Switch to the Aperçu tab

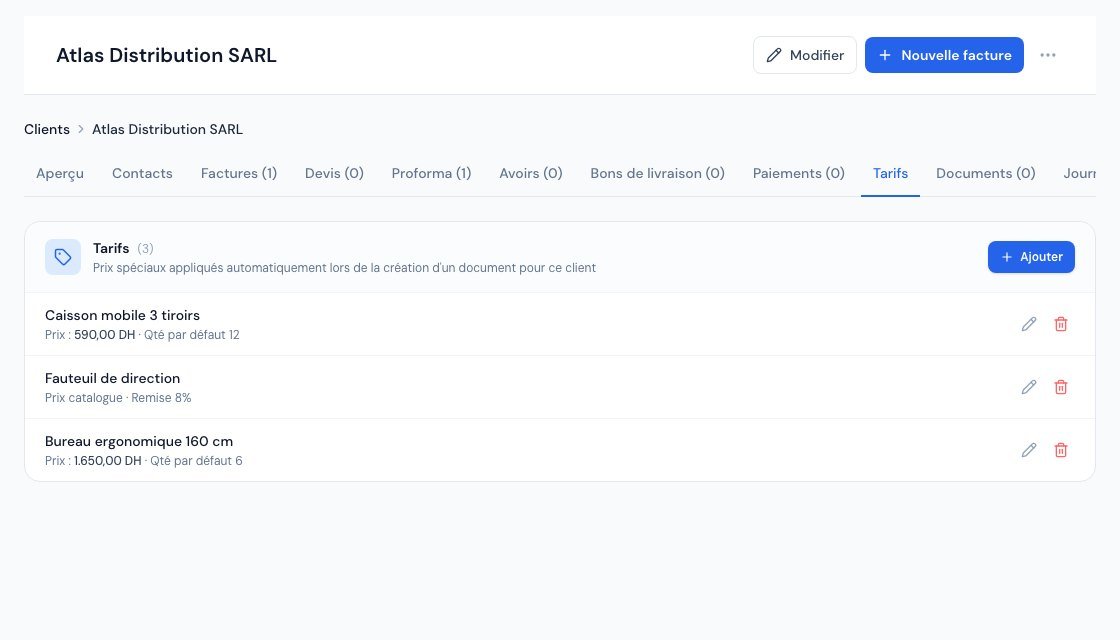(x=60, y=174)
